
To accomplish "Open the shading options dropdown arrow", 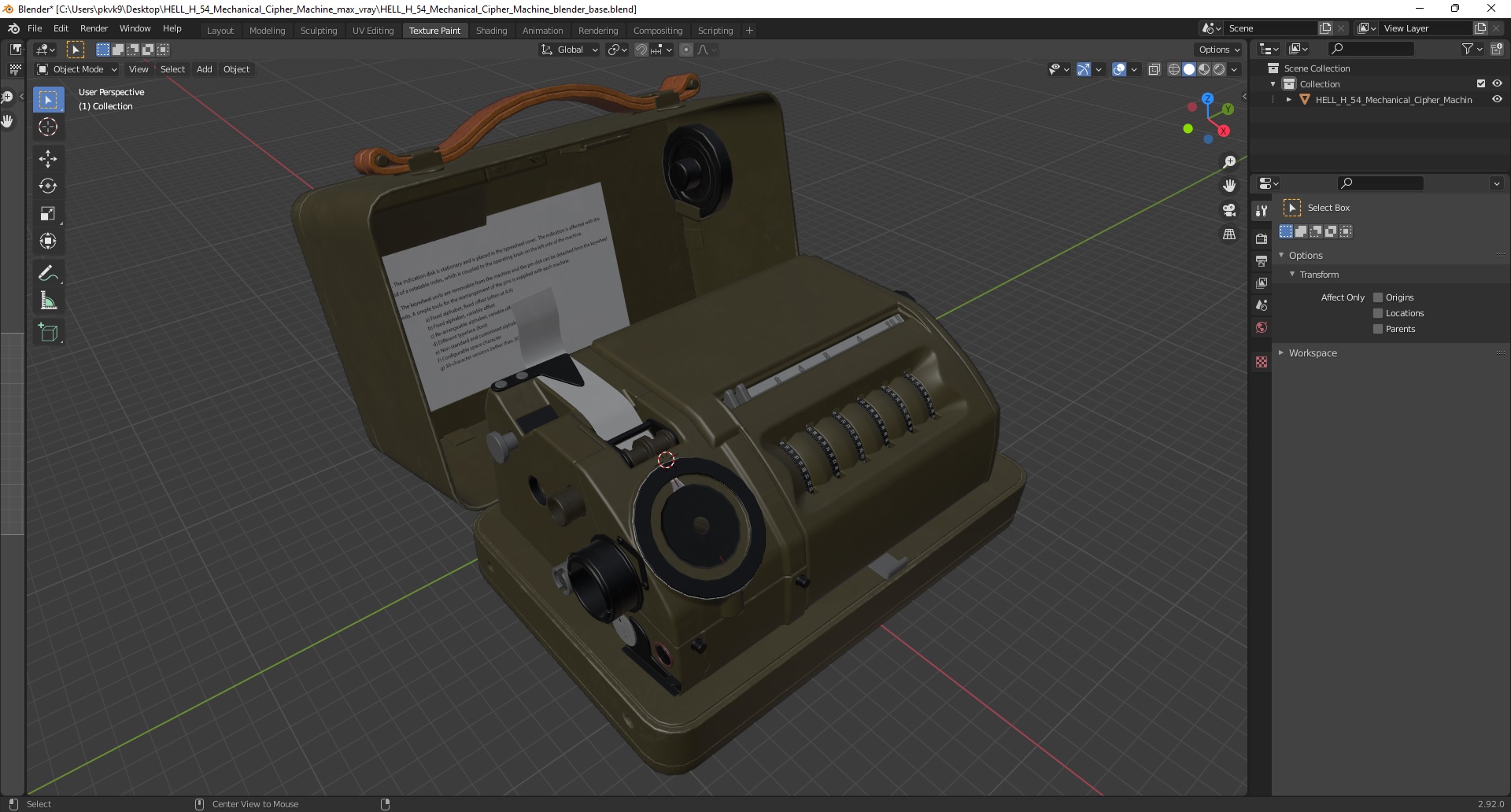I will coord(1234,69).
